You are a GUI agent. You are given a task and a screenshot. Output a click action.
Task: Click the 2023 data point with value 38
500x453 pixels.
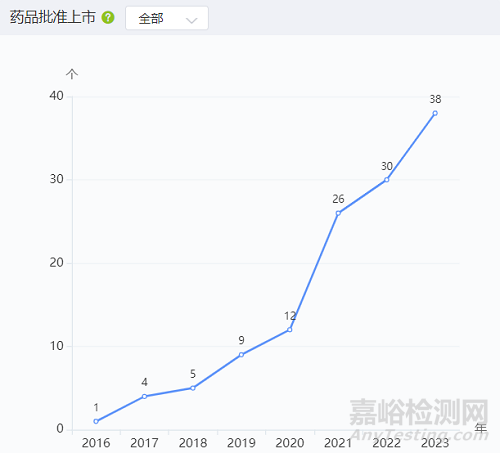coord(435,113)
